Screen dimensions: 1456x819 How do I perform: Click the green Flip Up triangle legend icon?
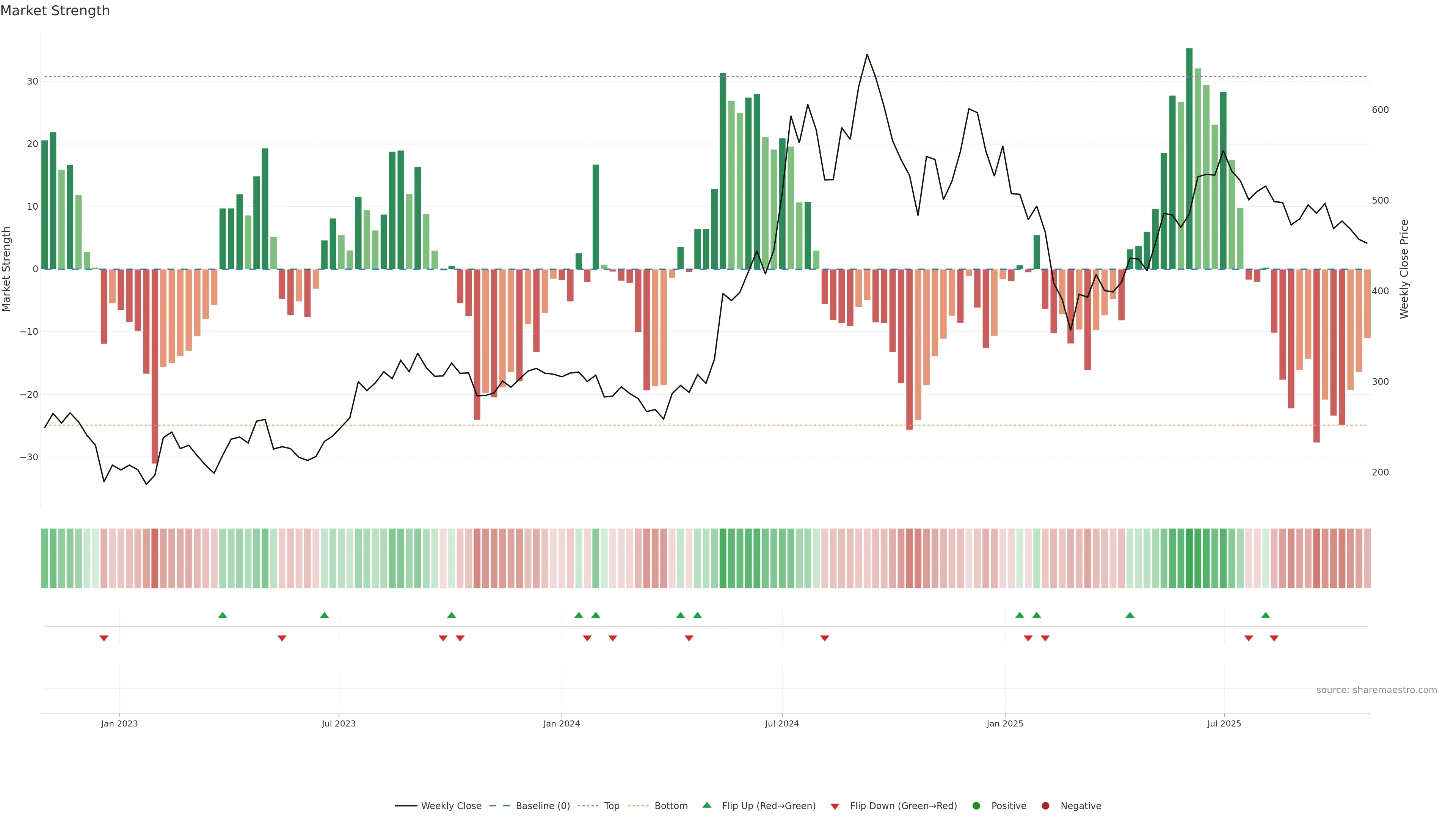(706, 805)
